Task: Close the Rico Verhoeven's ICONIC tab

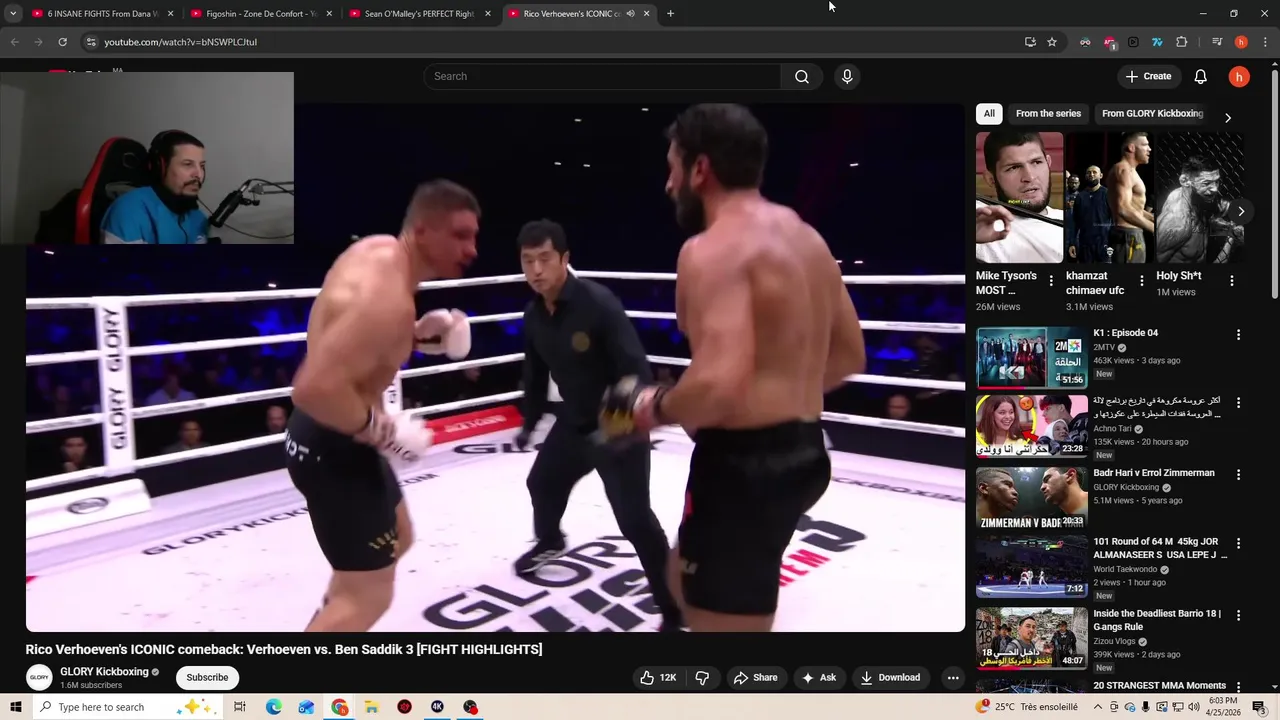Action: tap(646, 13)
